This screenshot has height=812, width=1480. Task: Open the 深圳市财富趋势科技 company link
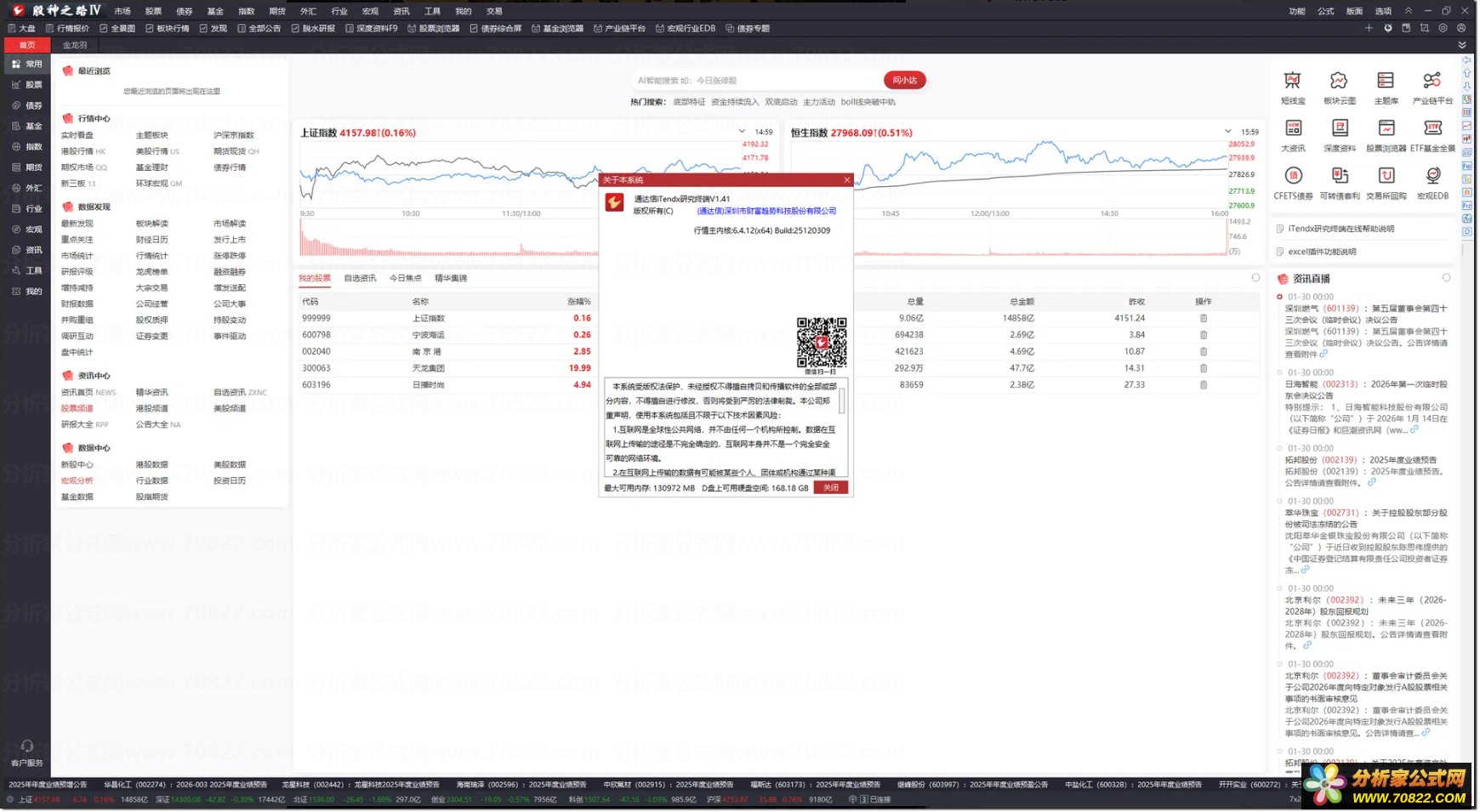(x=766, y=211)
